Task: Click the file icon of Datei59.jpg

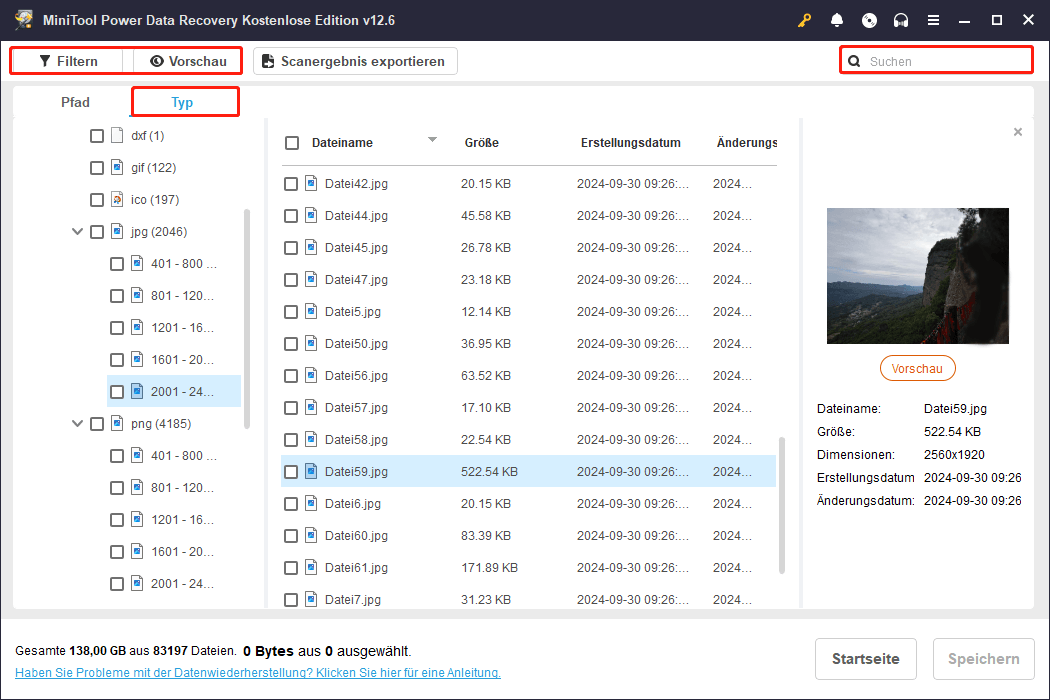Action: pos(311,471)
